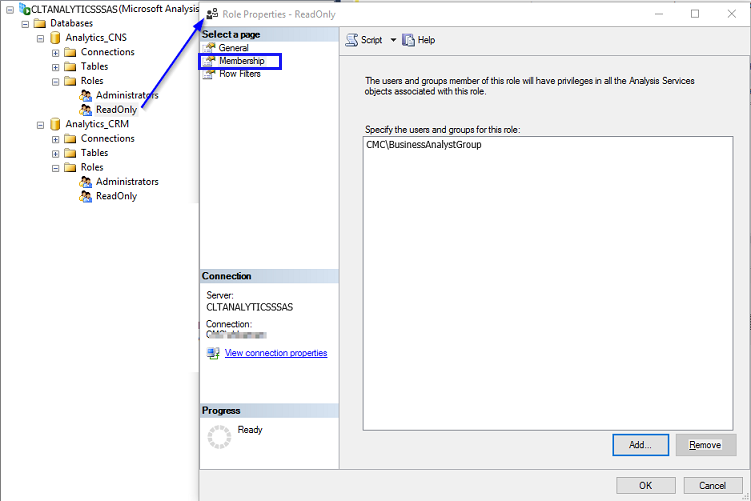Collapse the Analytics_CNS database node

(x=41, y=38)
